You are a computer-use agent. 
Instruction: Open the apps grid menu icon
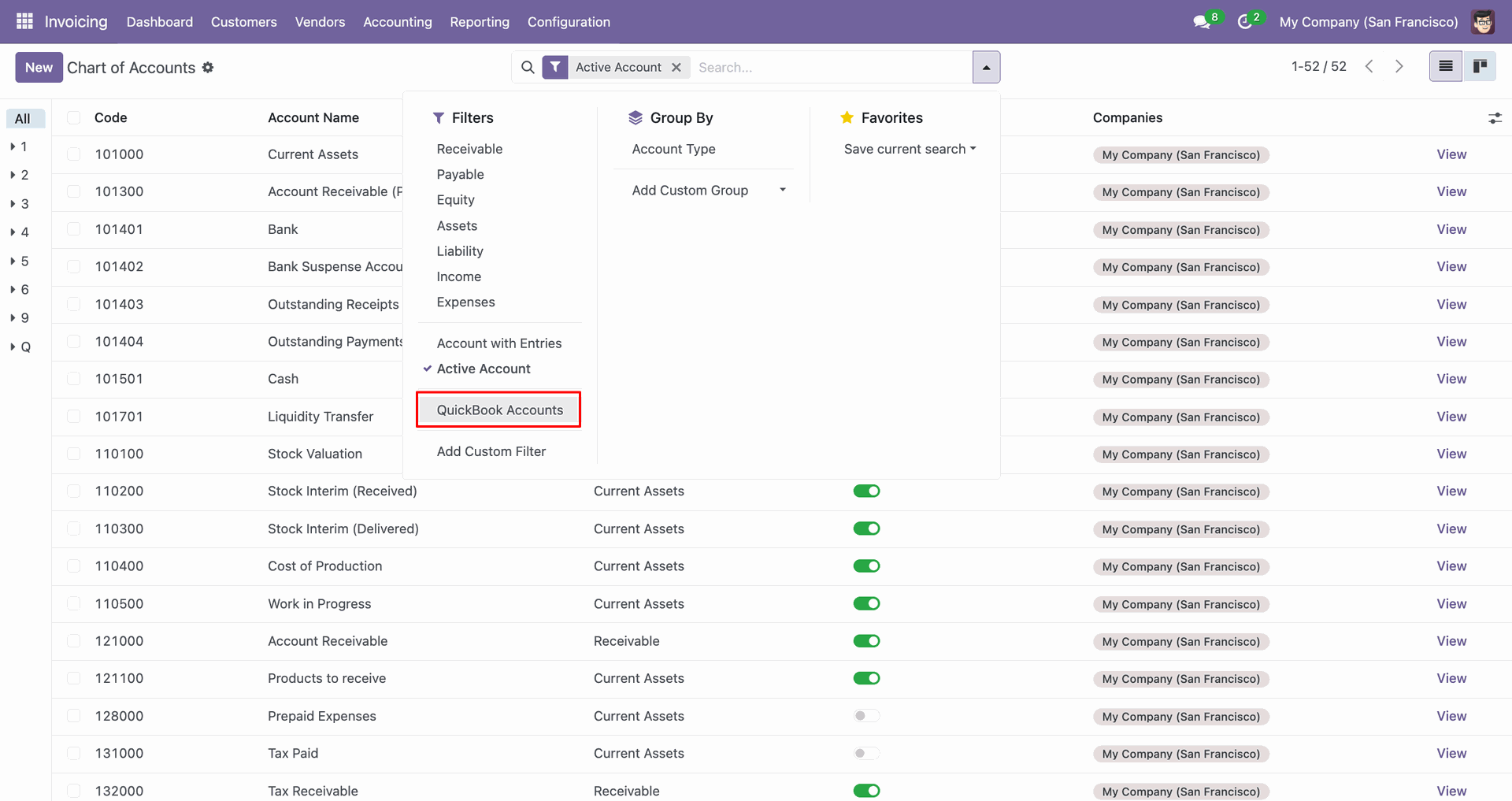pyautogui.click(x=24, y=21)
